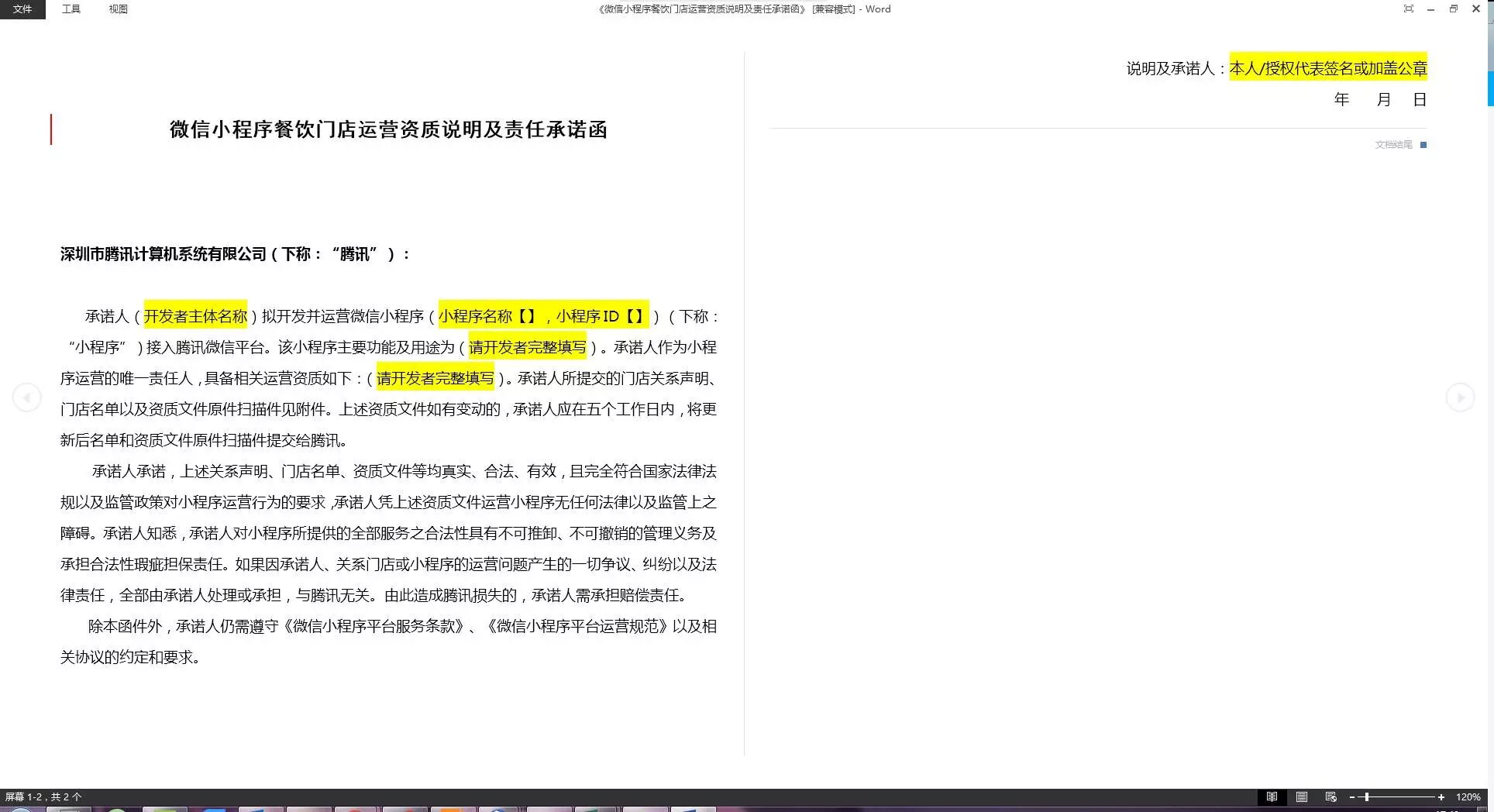The width and height of the screenshot is (1494, 812).
Task: Open the 视图 menu
Action: (x=119, y=9)
